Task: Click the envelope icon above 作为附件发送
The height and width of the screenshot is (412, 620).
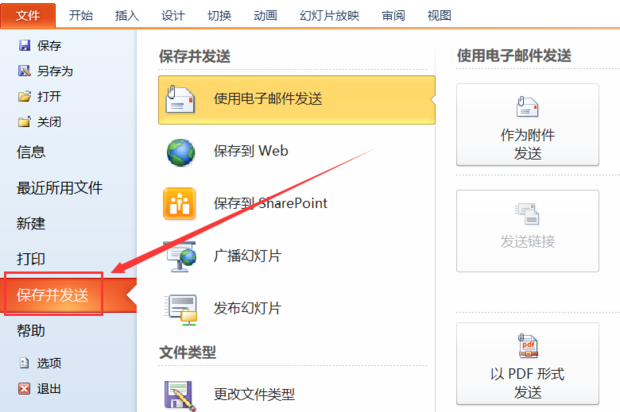Action: pos(527,107)
